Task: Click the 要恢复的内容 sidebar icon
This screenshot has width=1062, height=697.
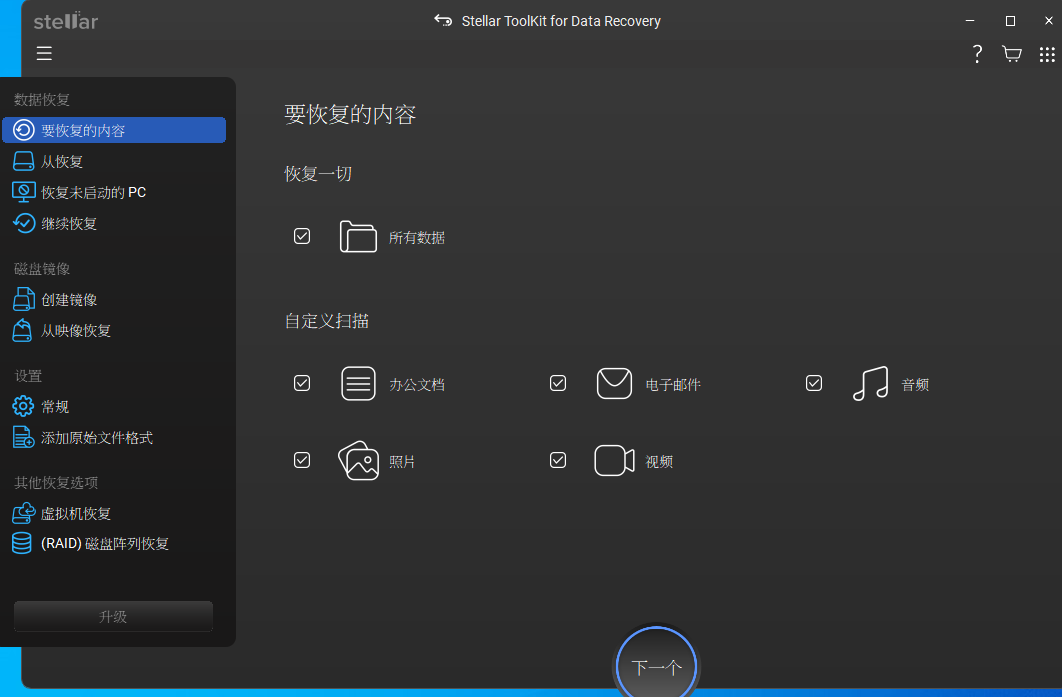Action: pos(24,130)
